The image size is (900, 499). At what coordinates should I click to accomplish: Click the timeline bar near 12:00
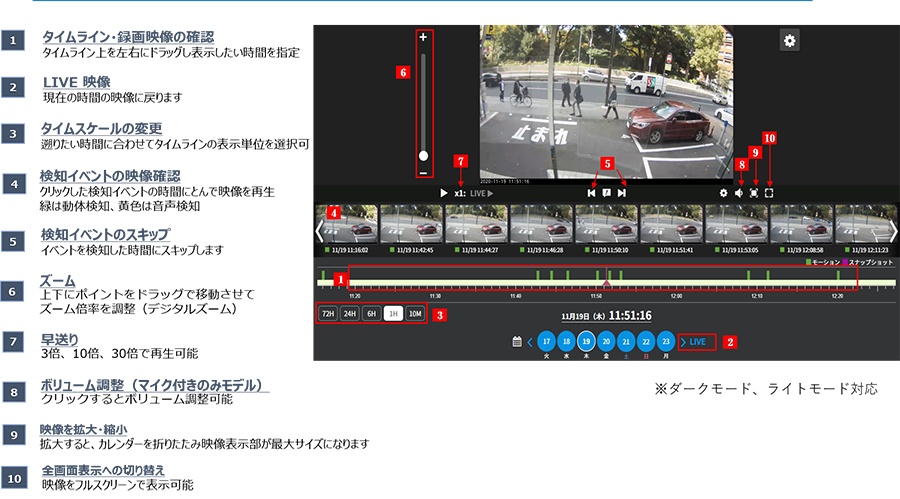coord(676,283)
